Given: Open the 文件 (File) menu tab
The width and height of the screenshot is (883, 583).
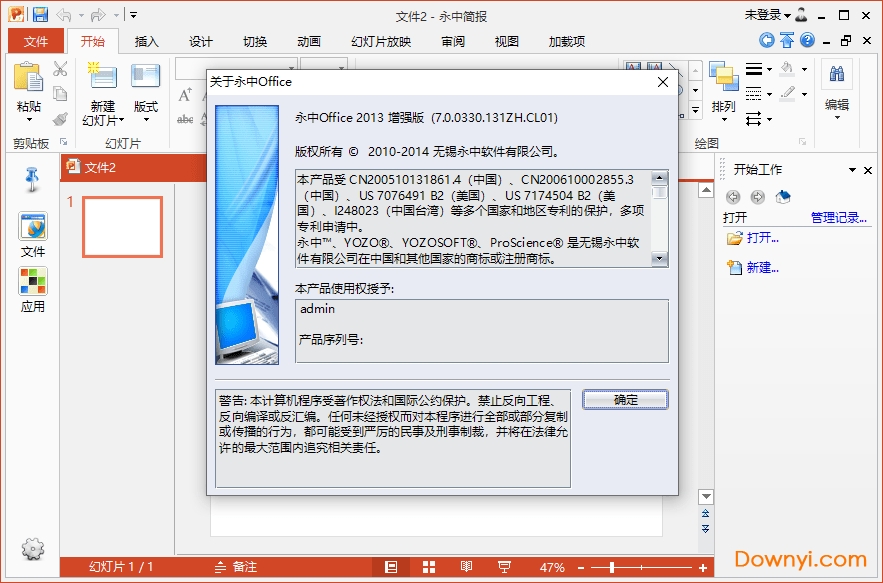Looking at the screenshot, I should (36, 41).
